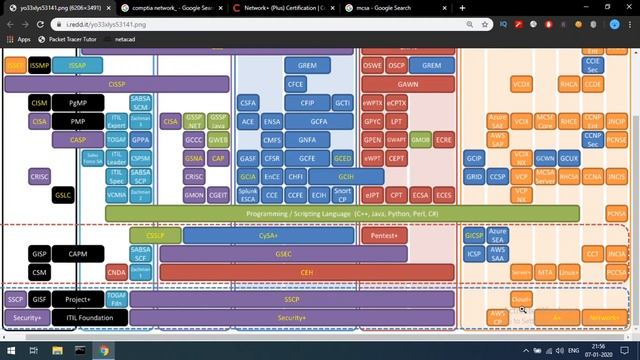Click the red GAWN box

[408, 84]
